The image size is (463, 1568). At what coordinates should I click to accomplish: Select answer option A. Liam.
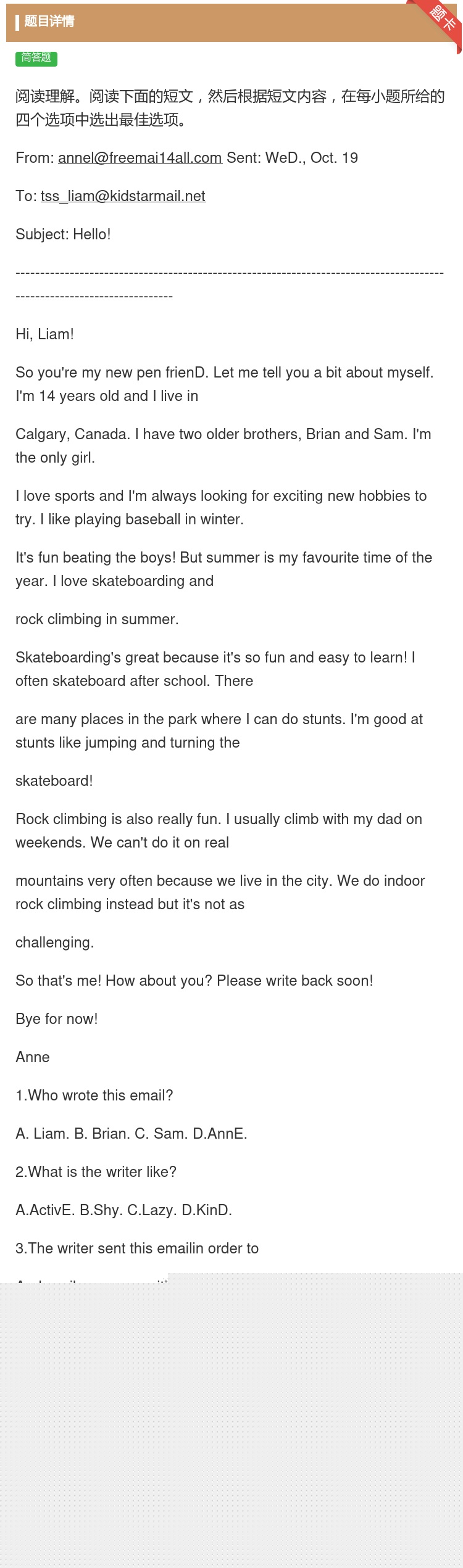coord(41,1134)
